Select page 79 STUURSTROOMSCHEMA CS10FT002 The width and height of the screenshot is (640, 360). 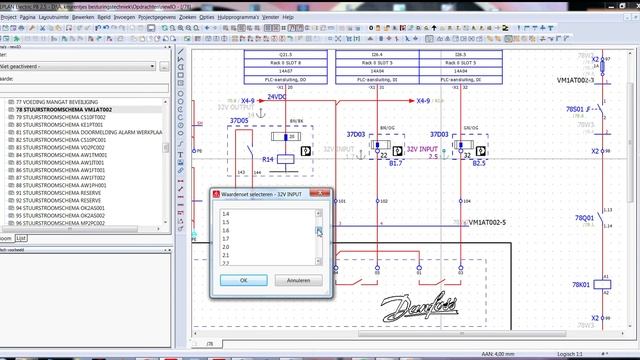coord(60,117)
